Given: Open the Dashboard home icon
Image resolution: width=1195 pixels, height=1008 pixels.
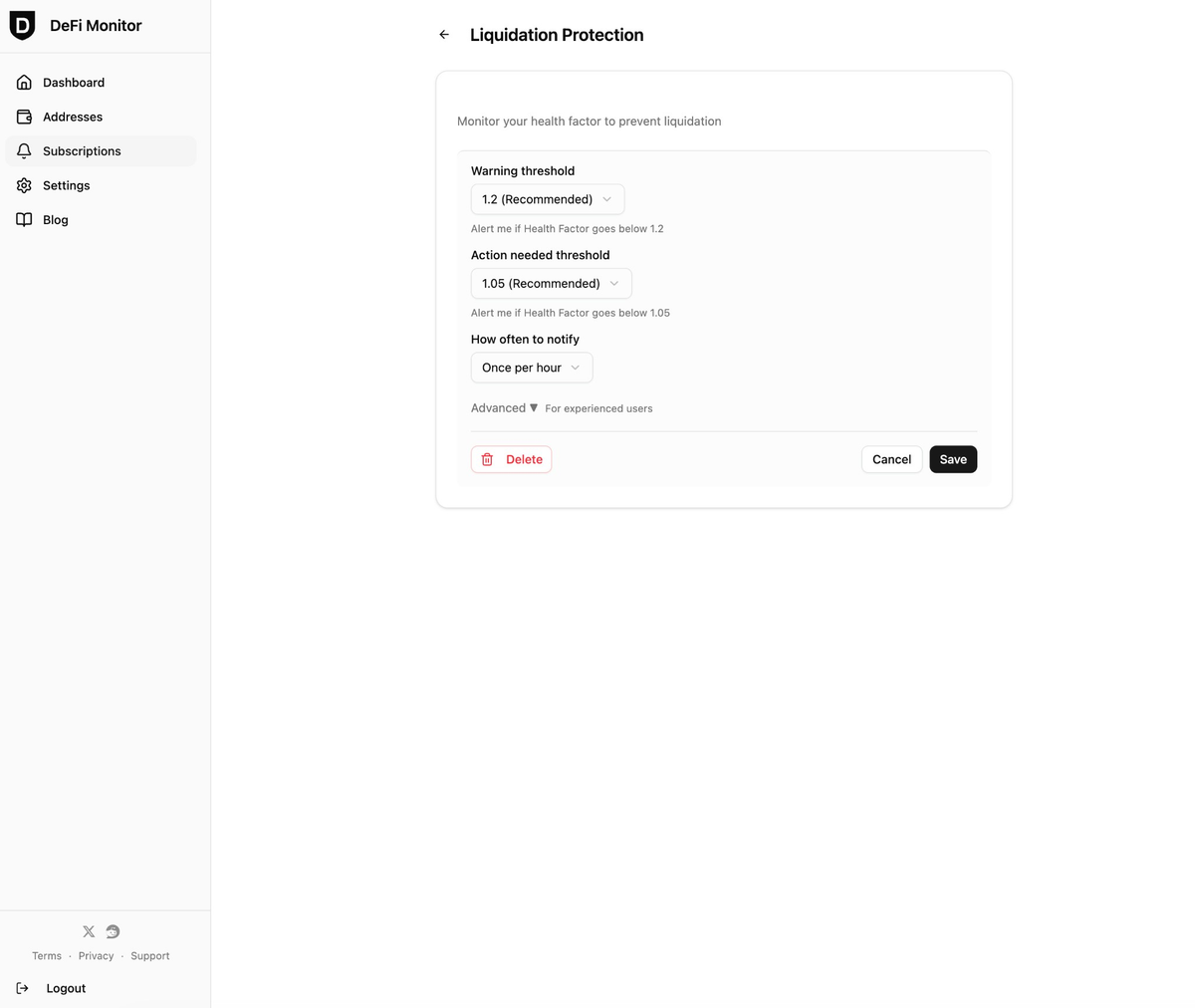Looking at the screenshot, I should pos(24,82).
